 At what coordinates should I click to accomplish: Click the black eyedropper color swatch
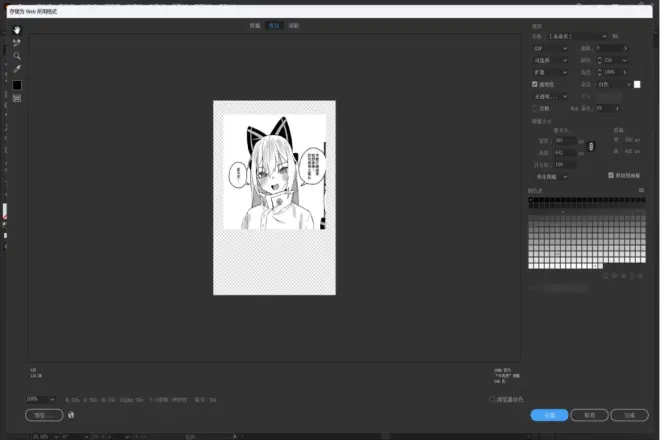(17, 85)
